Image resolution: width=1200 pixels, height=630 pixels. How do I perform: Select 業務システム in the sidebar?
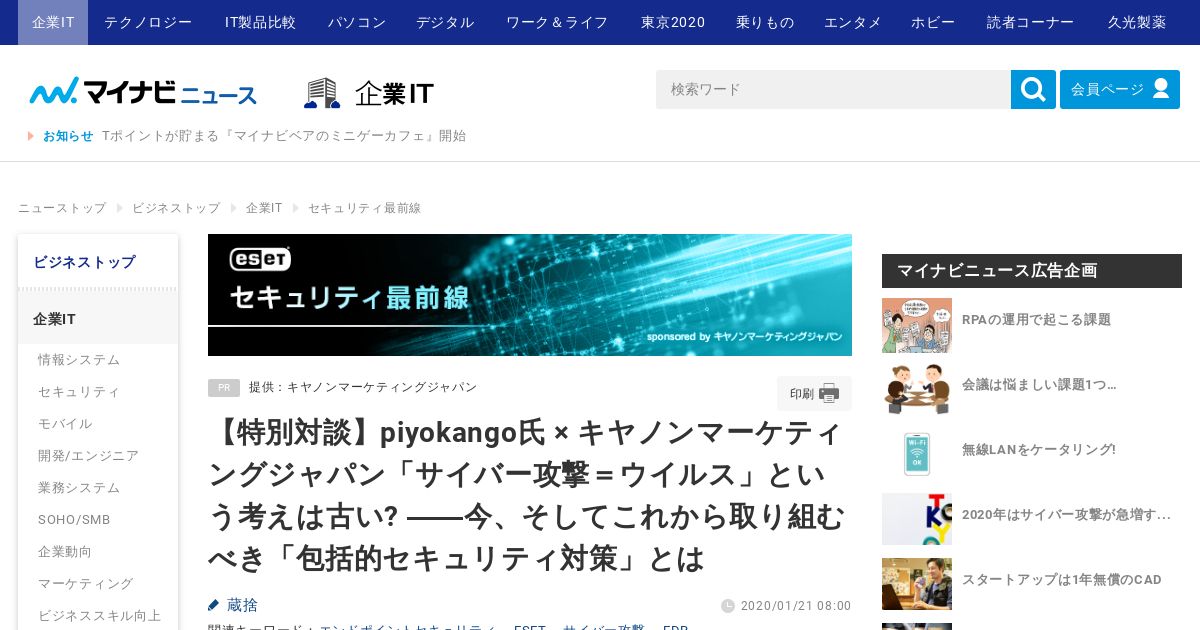[x=79, y=488]
